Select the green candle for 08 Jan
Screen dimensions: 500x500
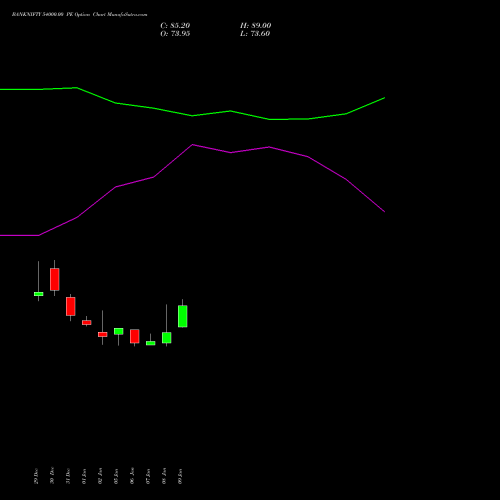[167, 338]
